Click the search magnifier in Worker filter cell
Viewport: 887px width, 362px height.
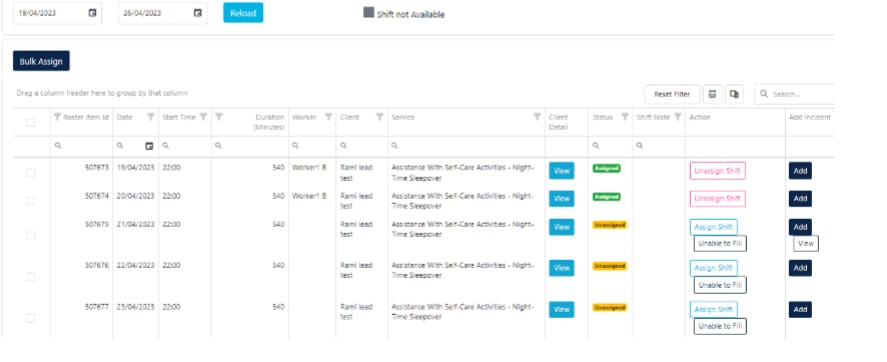[x=295, y=146]
